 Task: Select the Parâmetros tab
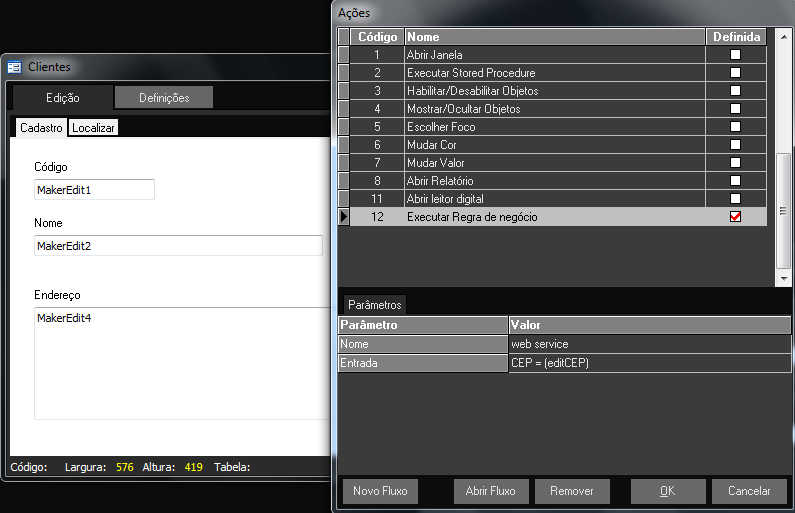375,304
